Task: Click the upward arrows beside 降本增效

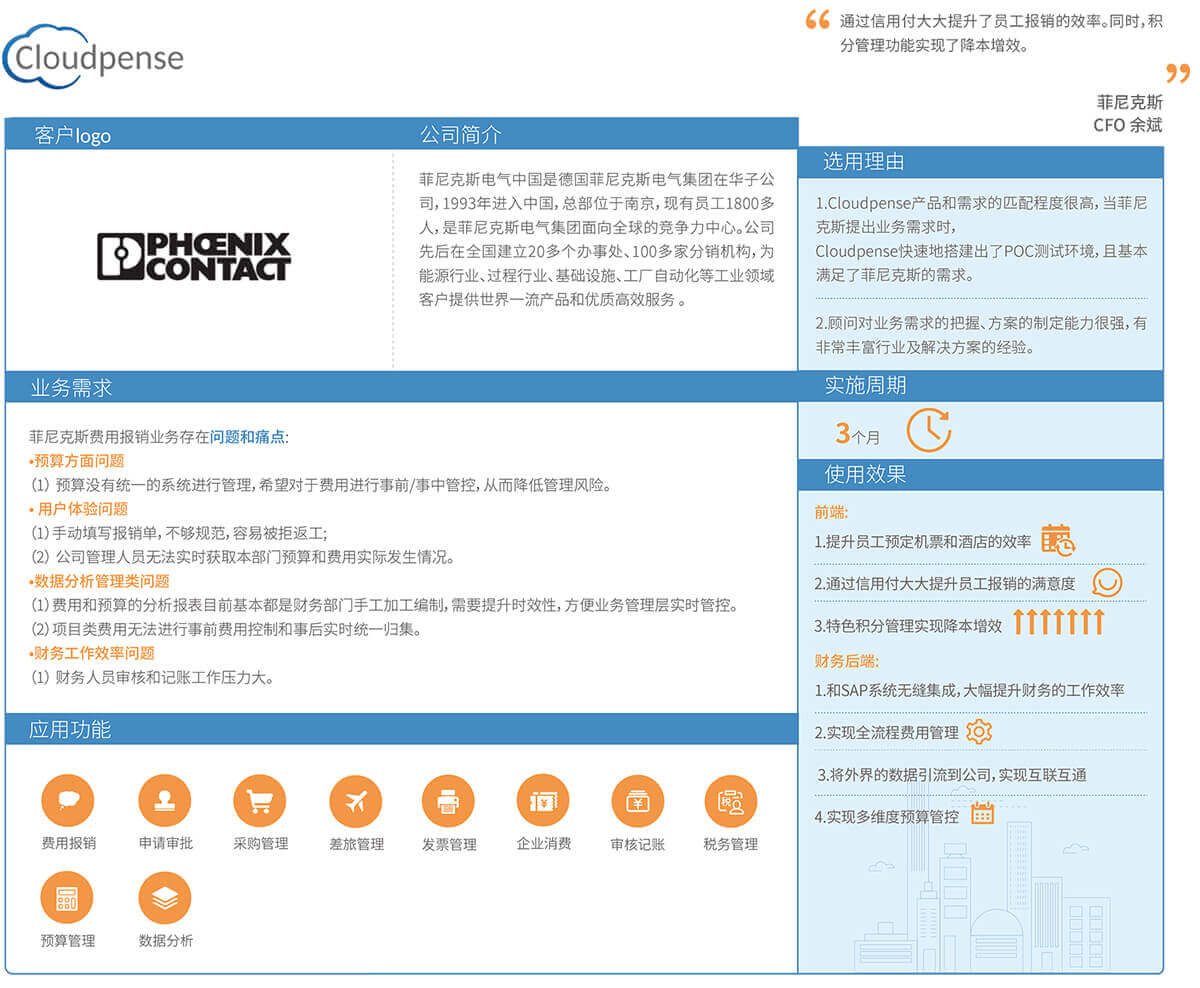Action: [1058, 622]
